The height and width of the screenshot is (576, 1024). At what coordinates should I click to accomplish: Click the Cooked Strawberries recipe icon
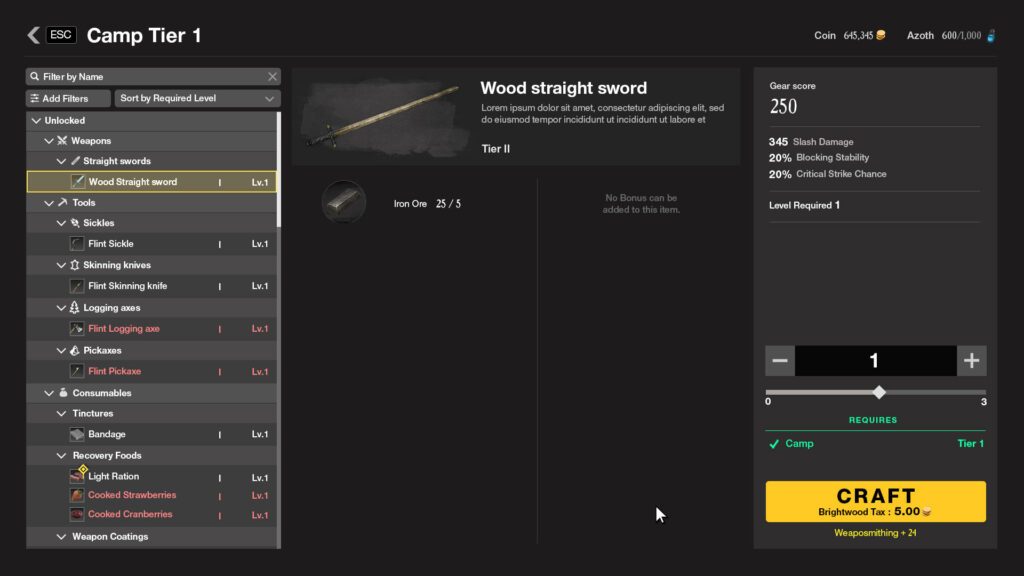(77, 496)
